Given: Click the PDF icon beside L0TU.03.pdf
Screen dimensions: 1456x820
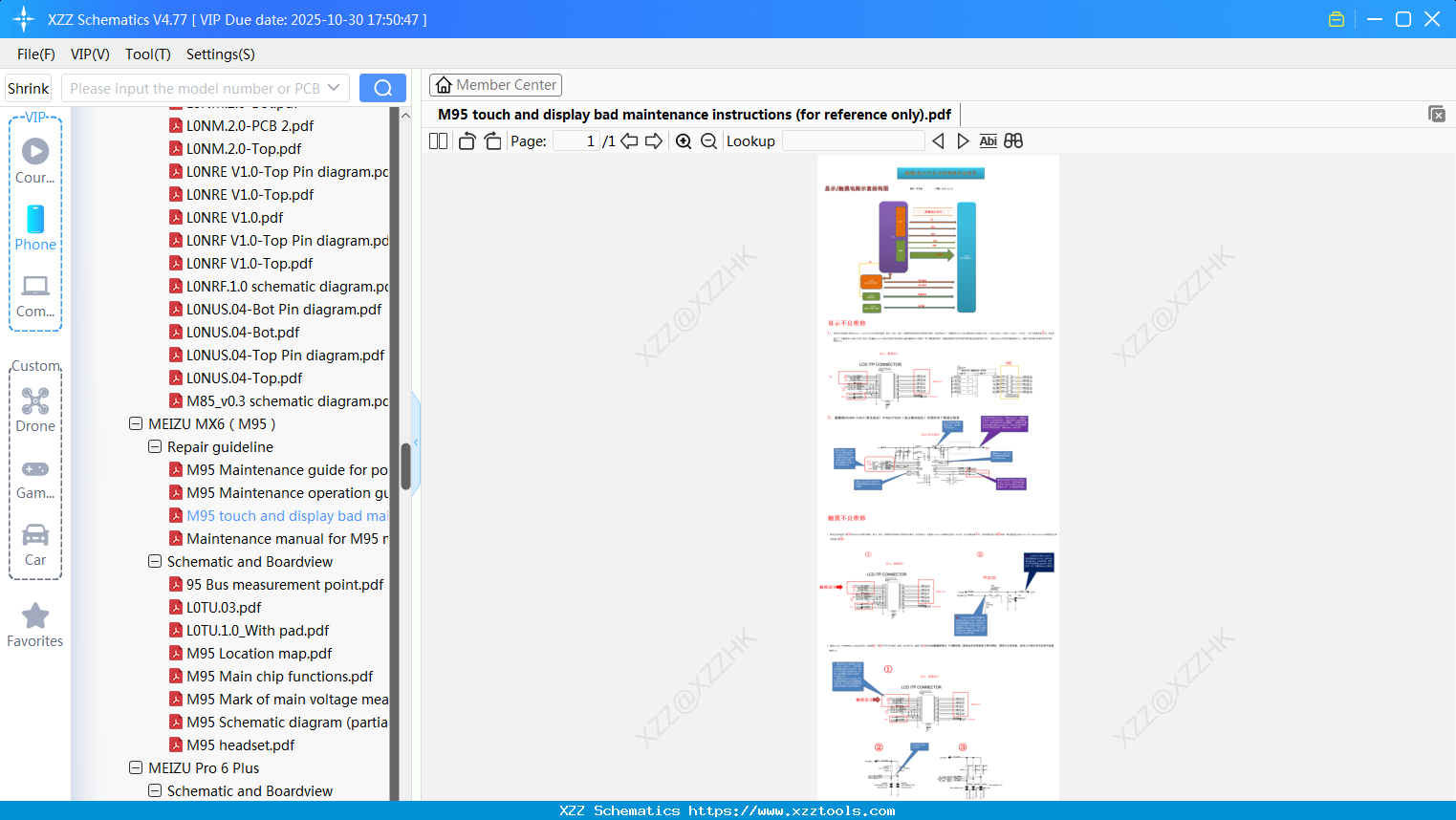Looking at the screenshot, I should [176, 607].
